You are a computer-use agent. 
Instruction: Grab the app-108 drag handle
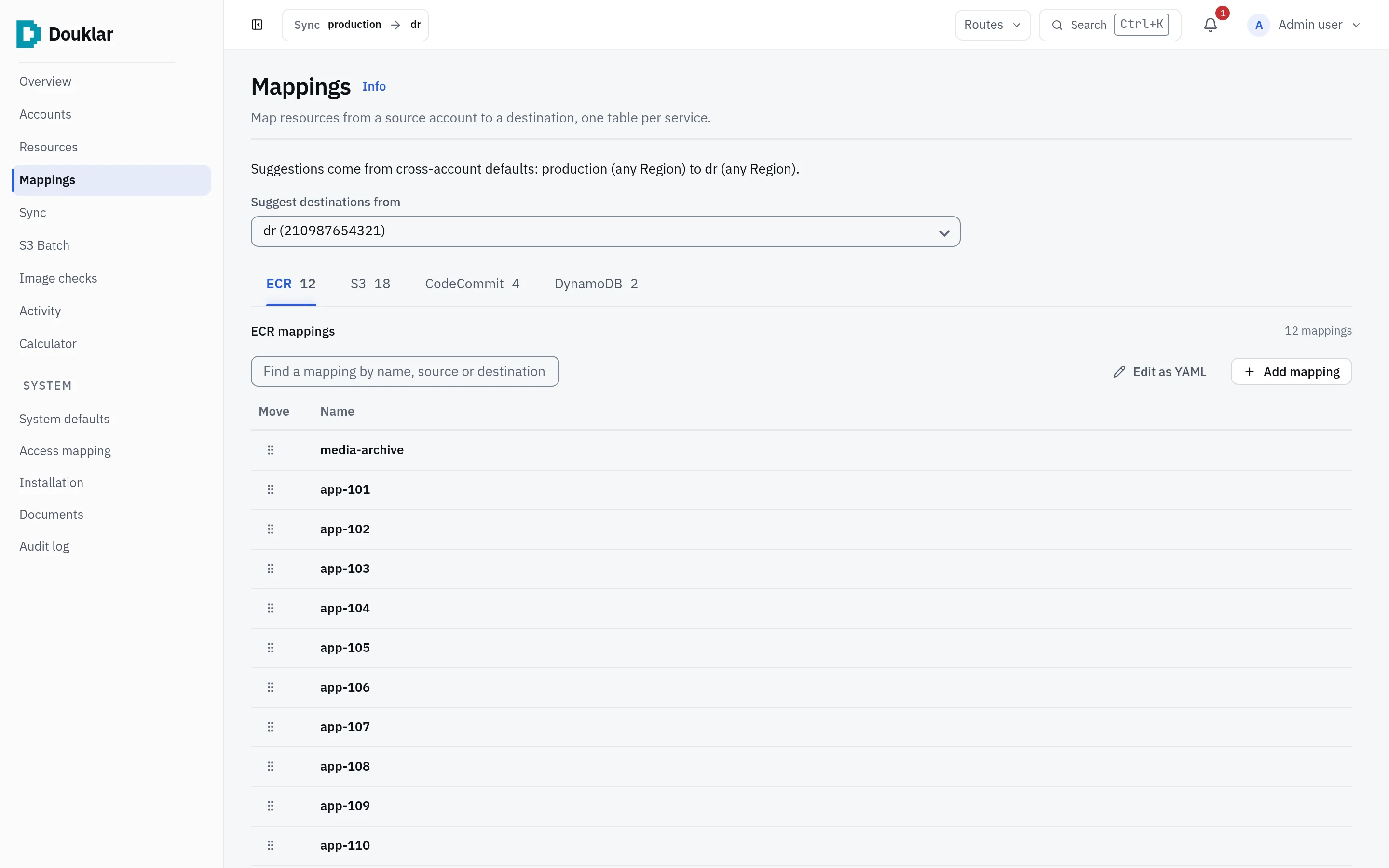tap(271, 766)
